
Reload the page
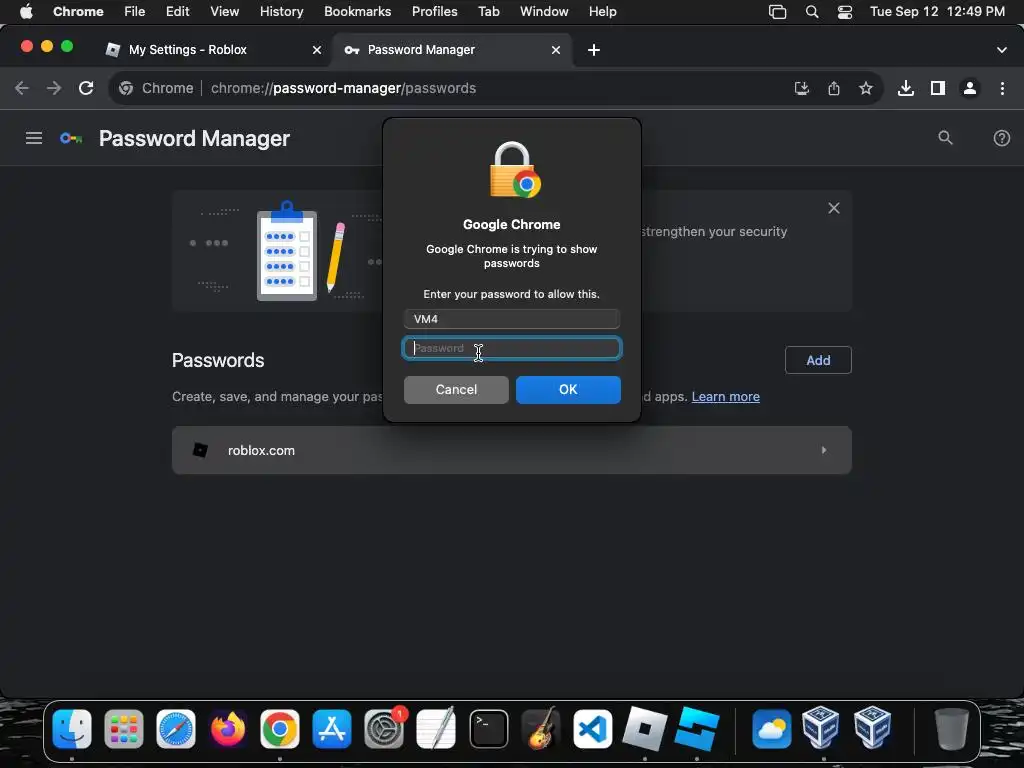(86, 88)
